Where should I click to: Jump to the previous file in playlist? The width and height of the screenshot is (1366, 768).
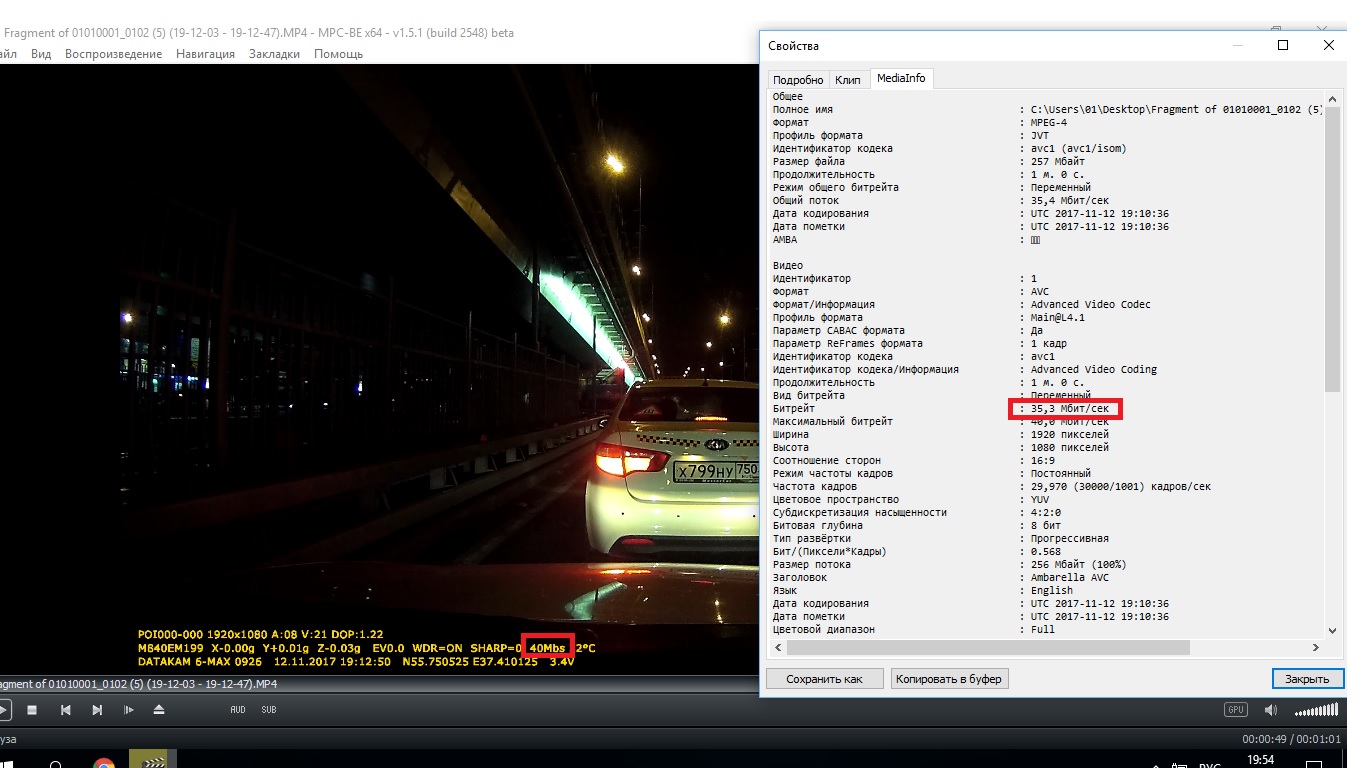click(x=65, y=710)
